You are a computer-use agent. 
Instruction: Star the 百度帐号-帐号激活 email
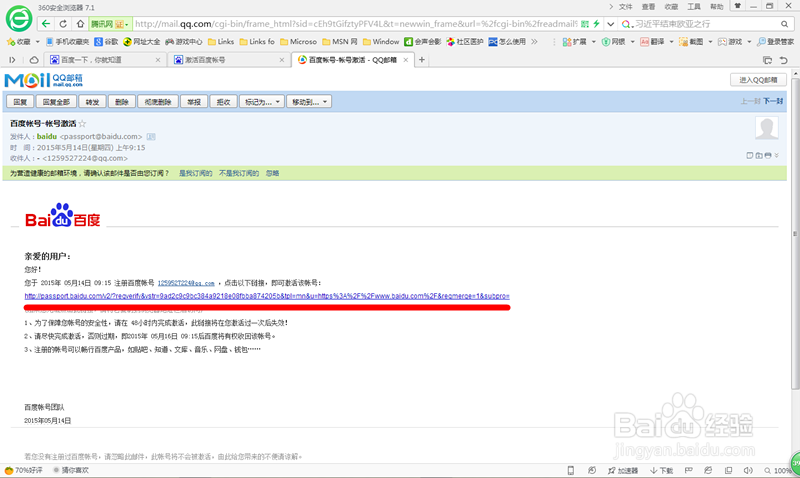pyautogui.click(x=82, y=123)
